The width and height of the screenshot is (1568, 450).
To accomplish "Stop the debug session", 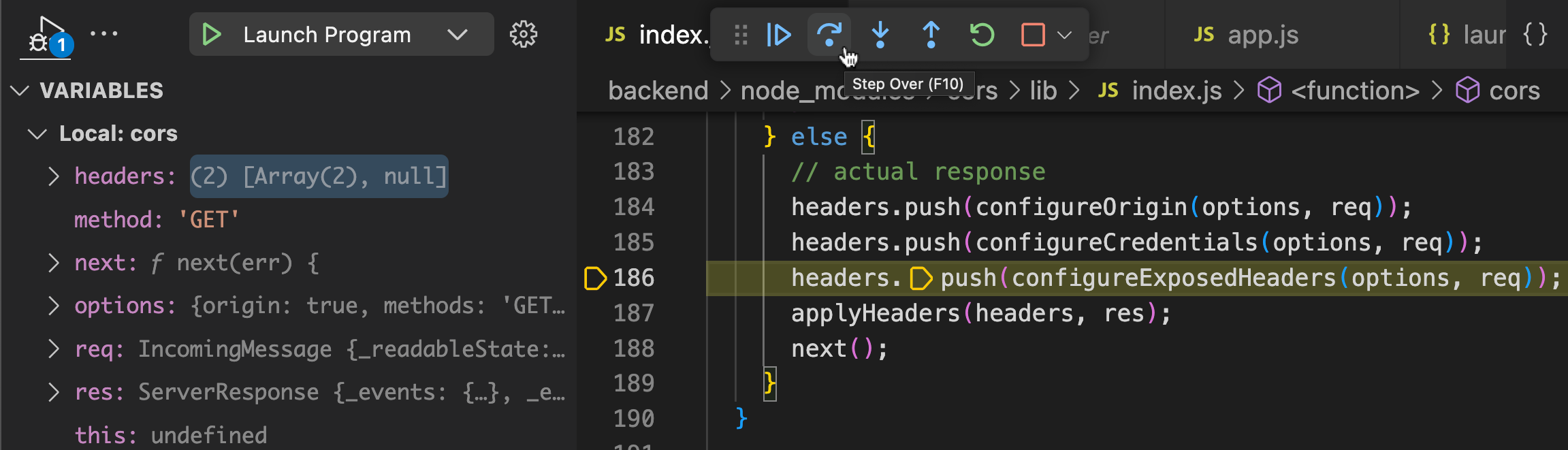I will (x=1033, y=34).
